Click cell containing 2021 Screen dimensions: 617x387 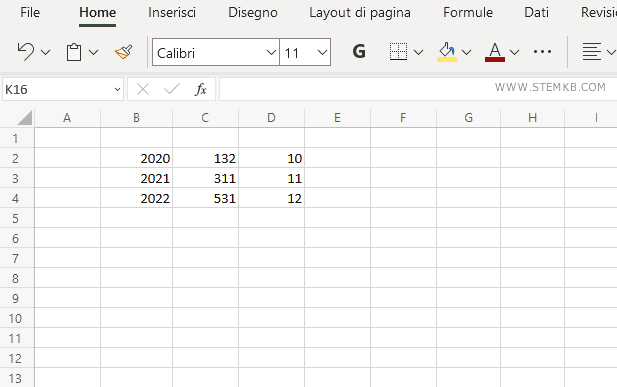point(136,178)
